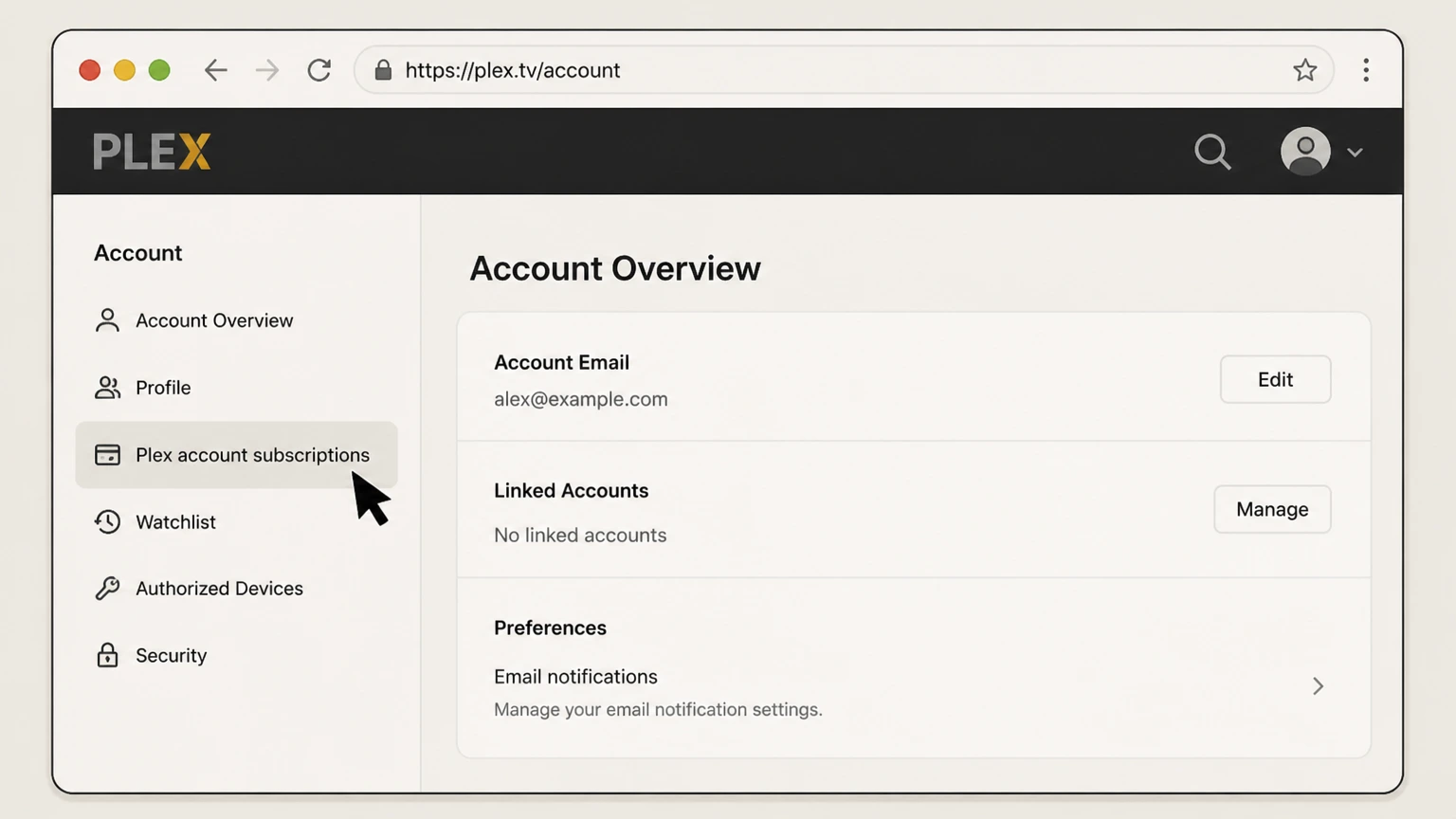1456x819 pixels.
Task: Click the PLEX logo
Action: tap(152, 152)
